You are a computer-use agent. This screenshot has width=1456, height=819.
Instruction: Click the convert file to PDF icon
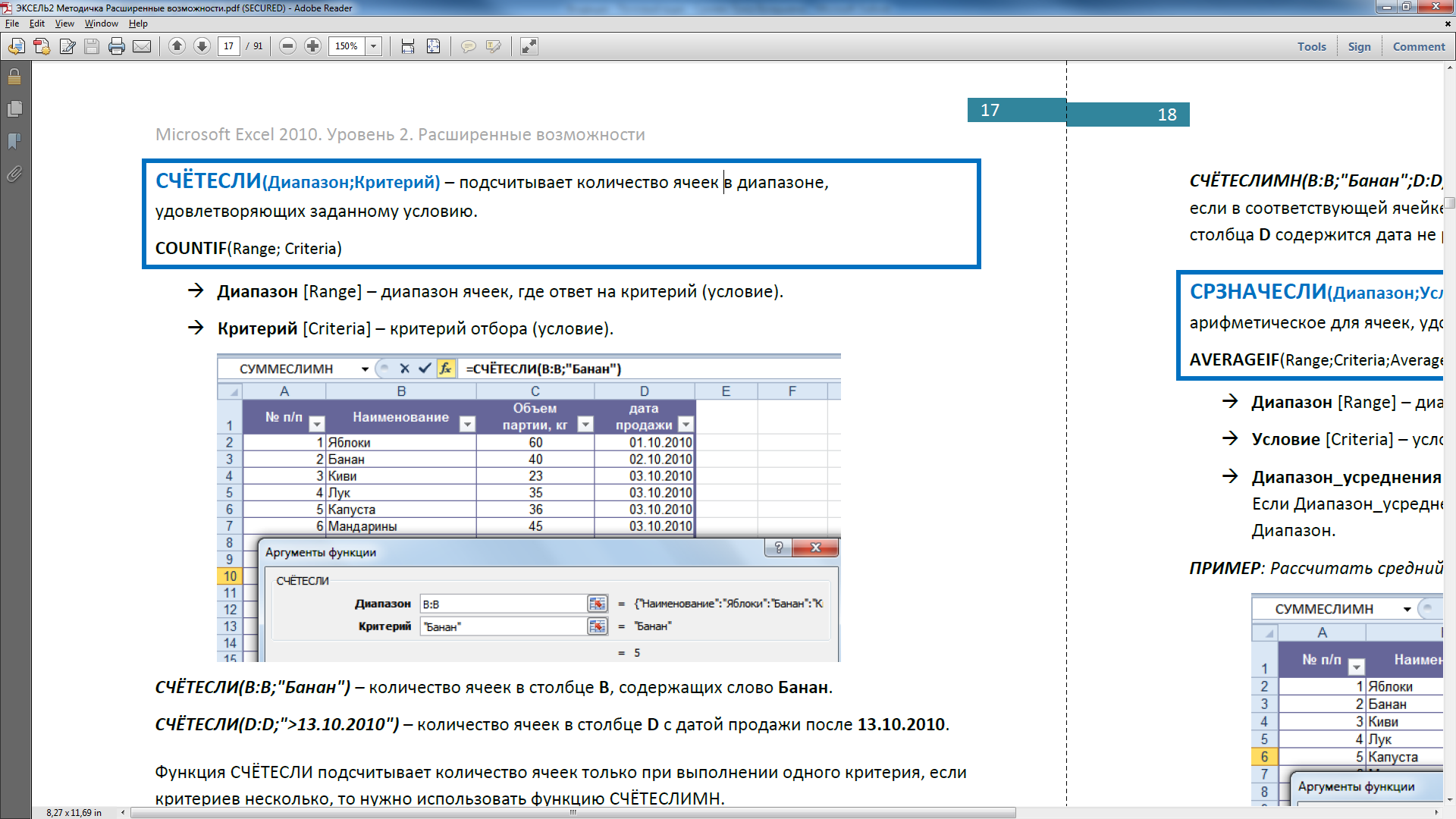42,47
